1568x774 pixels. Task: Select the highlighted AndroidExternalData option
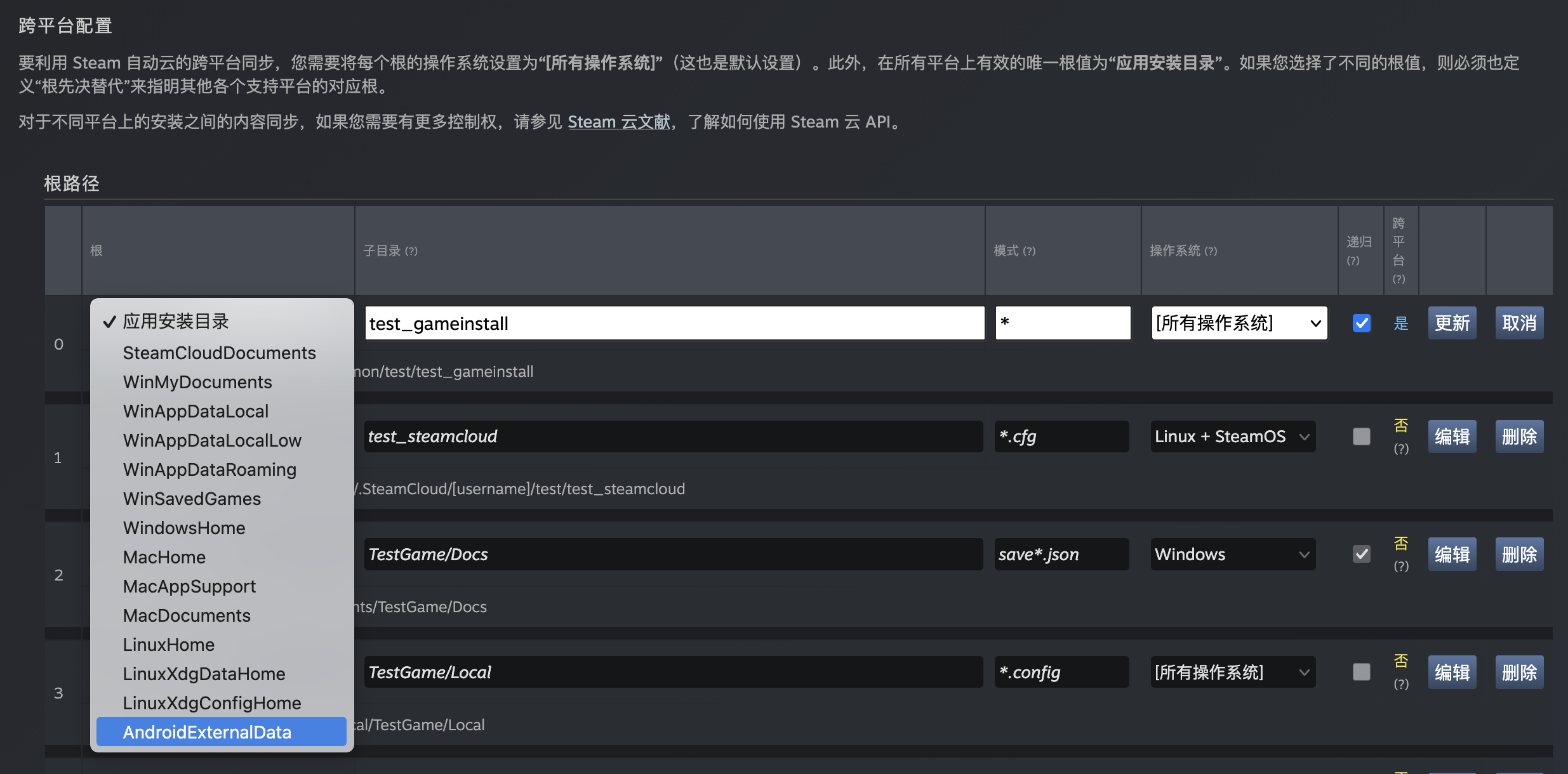click(221, 732)
